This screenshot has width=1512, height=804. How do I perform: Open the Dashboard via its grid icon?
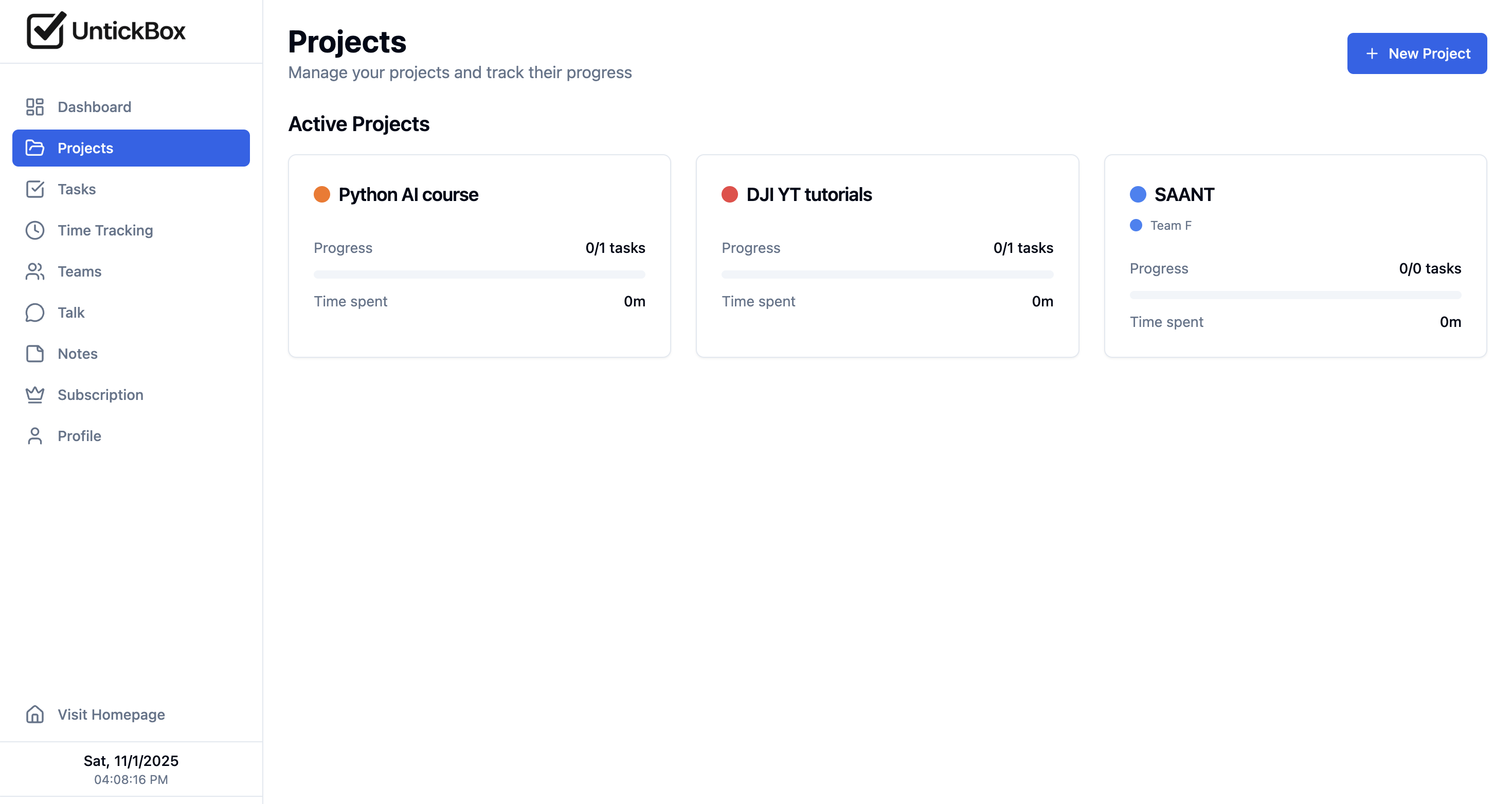pyautogui.click(x=34, y=107)
